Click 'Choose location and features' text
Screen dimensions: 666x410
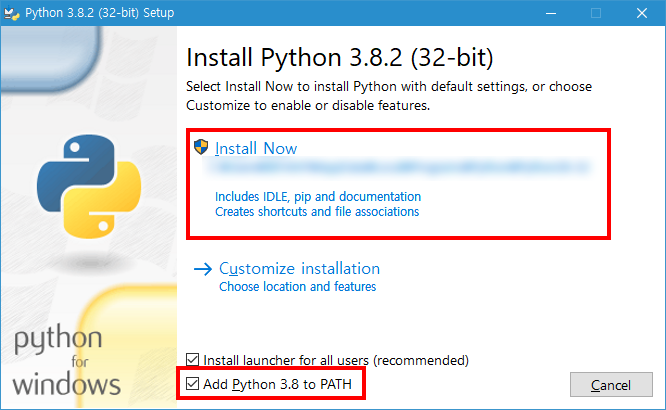pos(297,287)
